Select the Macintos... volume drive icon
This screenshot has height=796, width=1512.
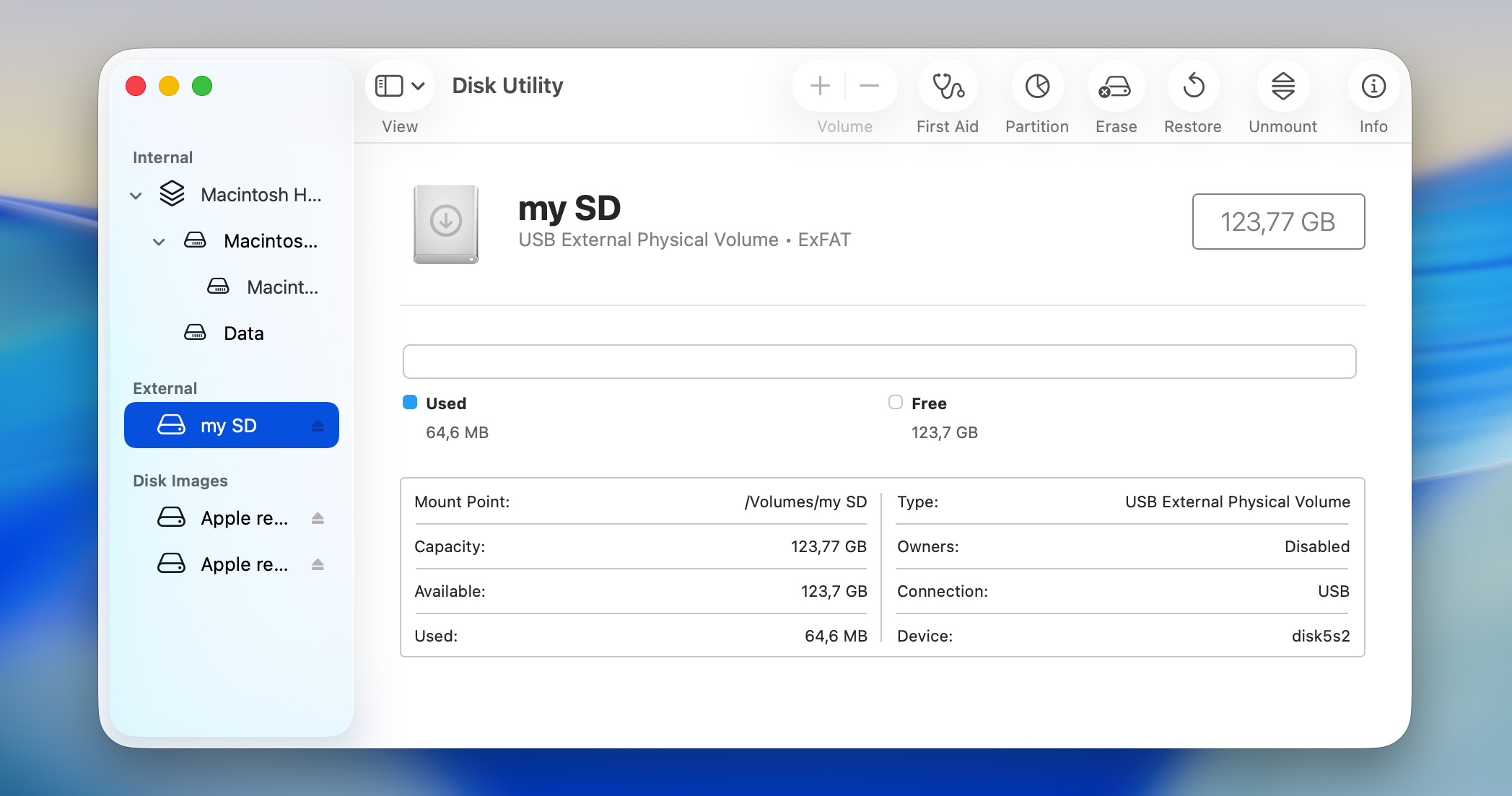pyautogui.click(x=195, y=240)
